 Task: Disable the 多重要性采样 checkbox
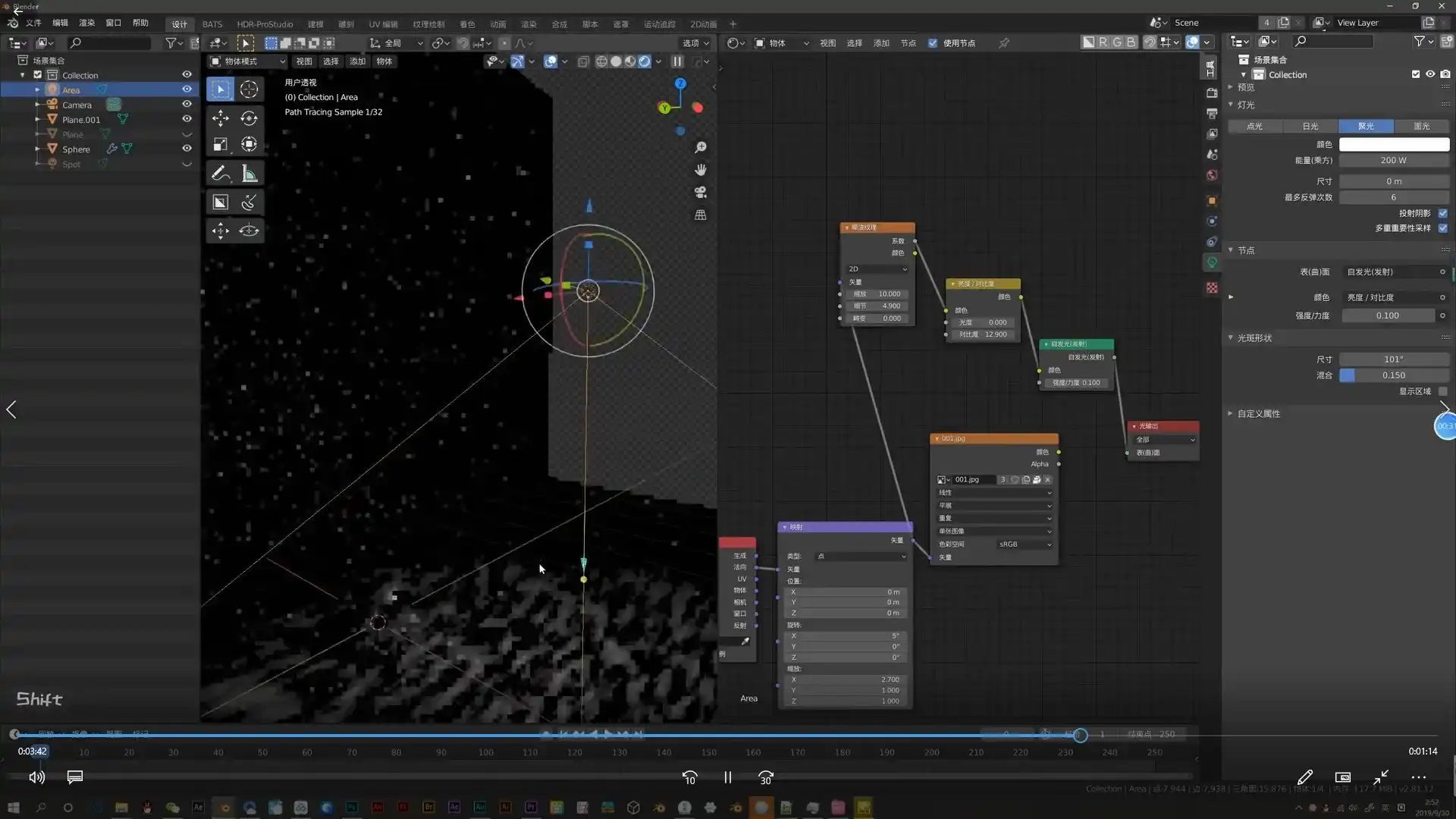(x=1442, y=228)
